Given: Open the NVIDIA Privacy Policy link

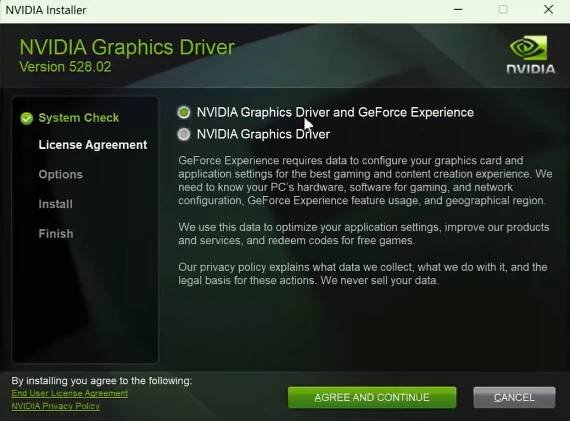Looking at the screenshot, I should pyautogui.click(x=56, y=406).
